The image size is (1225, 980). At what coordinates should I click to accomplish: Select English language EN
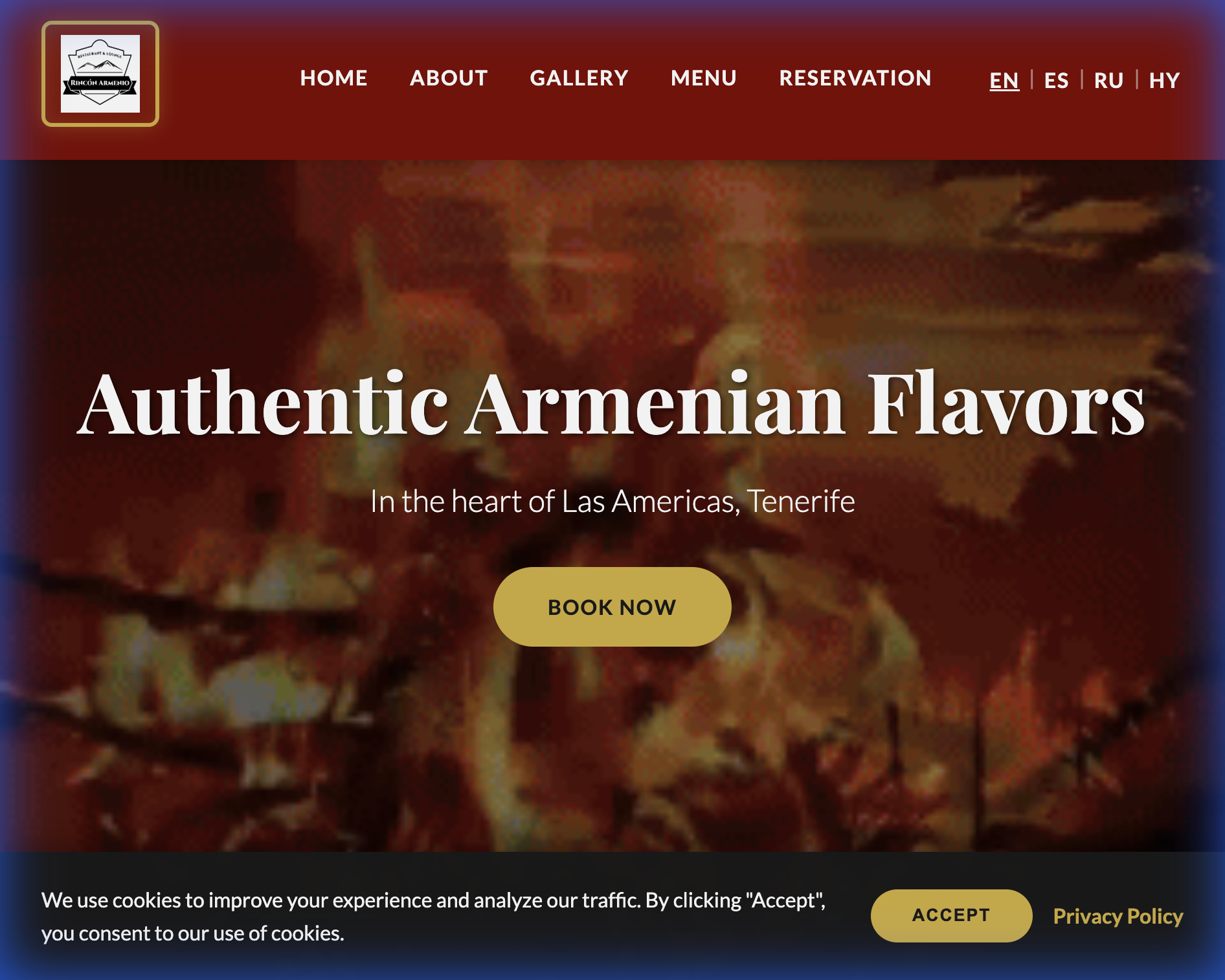tap(1004, 80)
